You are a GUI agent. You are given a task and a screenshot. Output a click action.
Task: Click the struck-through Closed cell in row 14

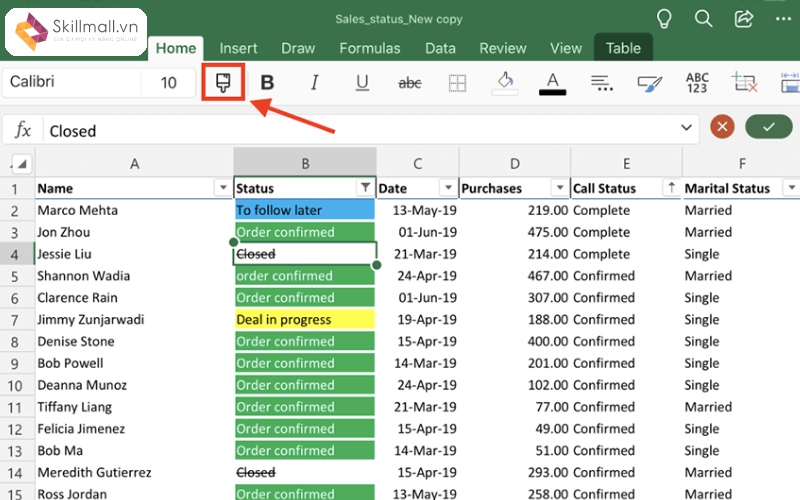point(305,472)
